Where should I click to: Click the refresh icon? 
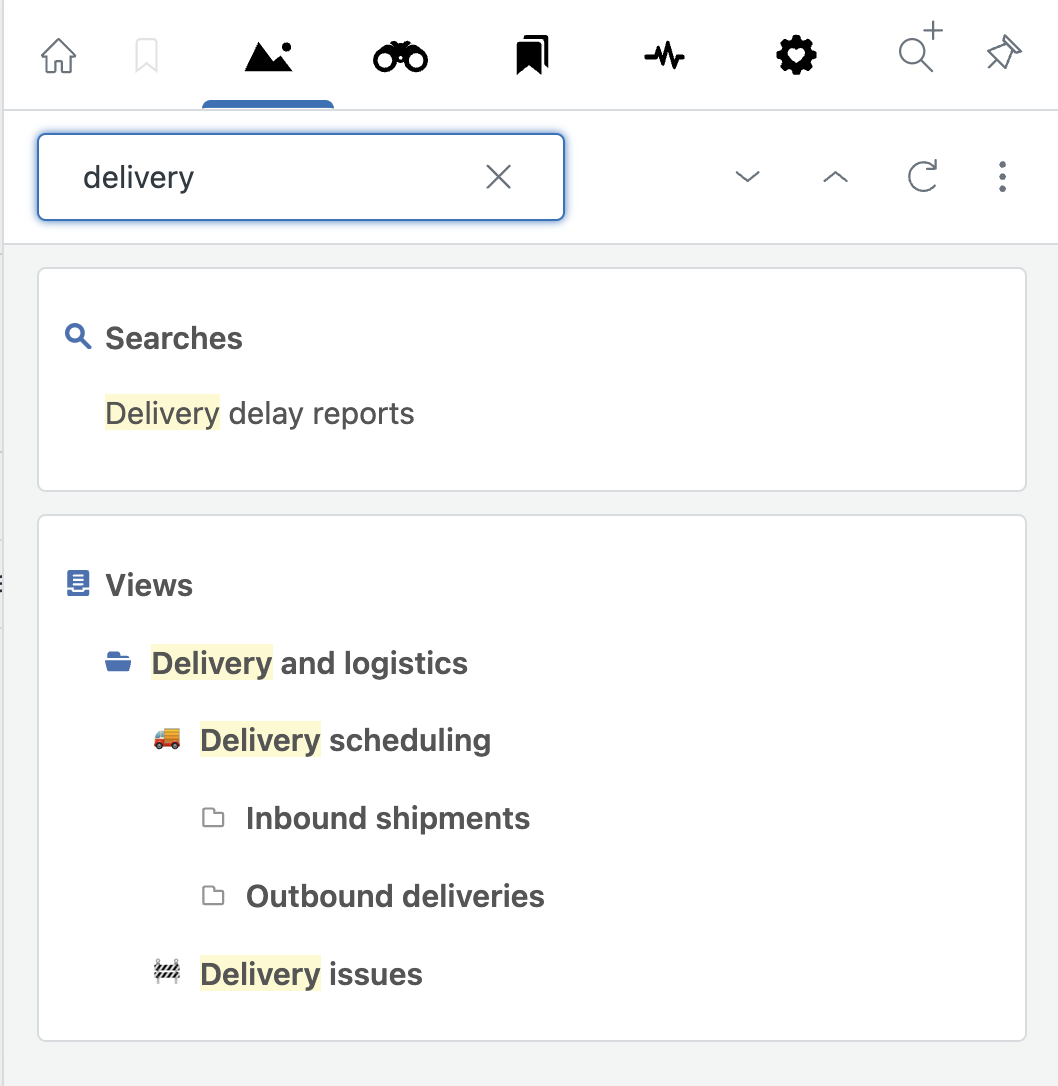point(922,176)
